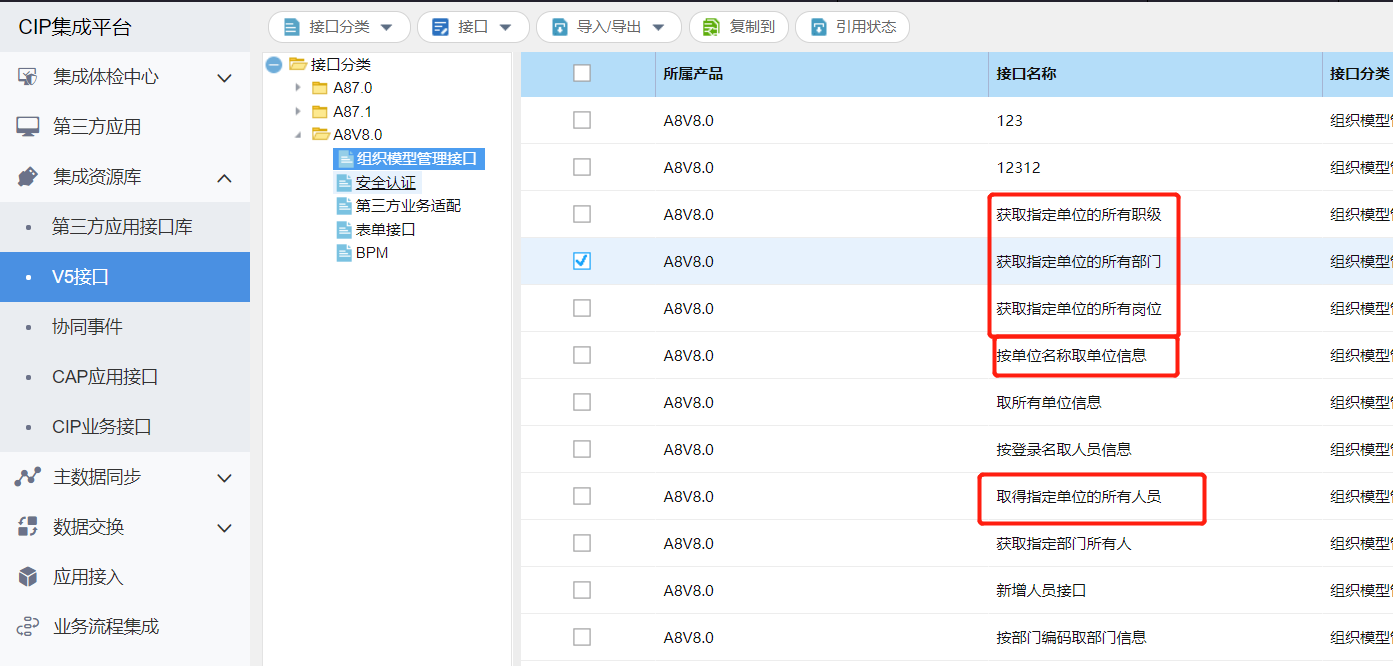Click the 接口分类 toolbar document icon
Viewport: 1393px width, 666px height.
292,27
